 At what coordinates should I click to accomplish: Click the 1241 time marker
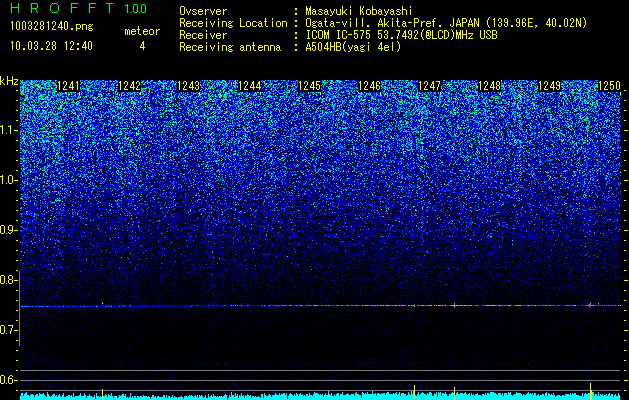[x=69, y=86]
